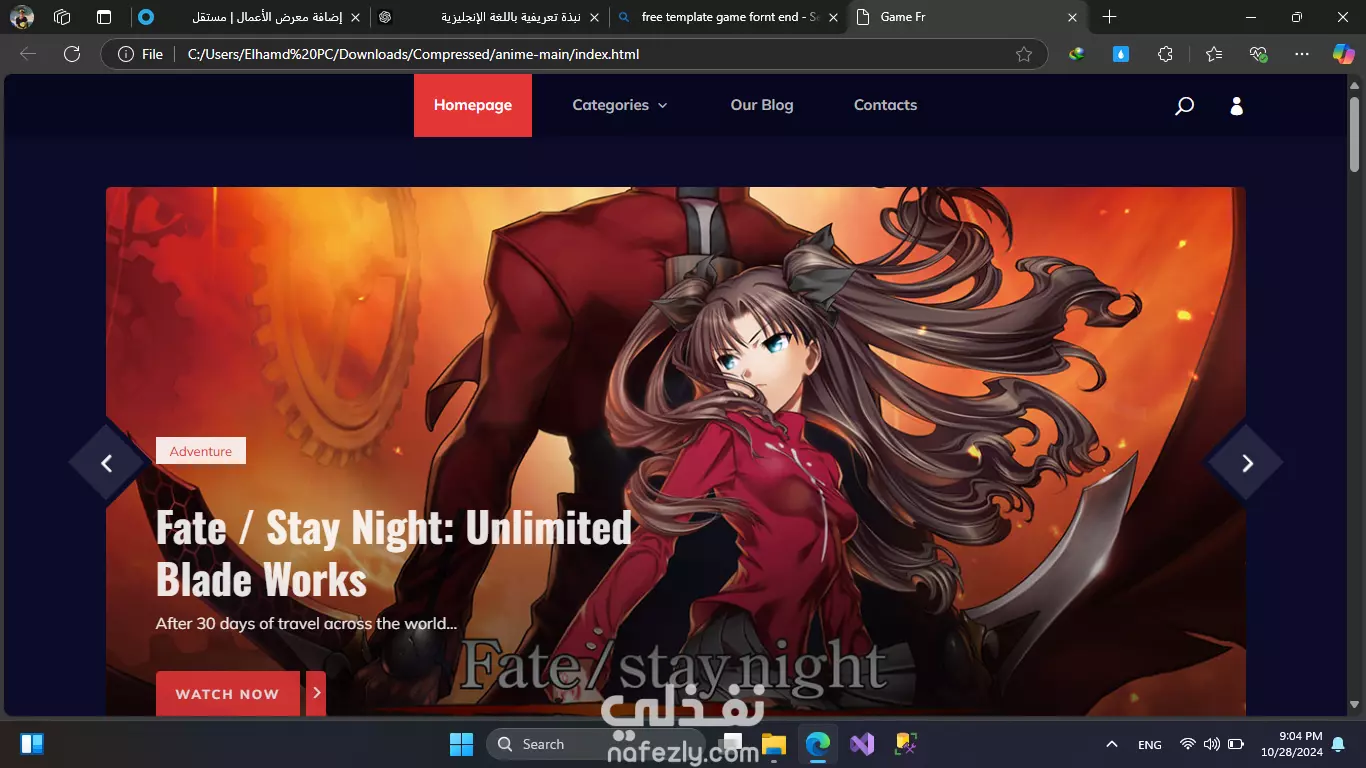Open Edge Workspaces icon
This screenshot has height=768, width=1366.
62,17
